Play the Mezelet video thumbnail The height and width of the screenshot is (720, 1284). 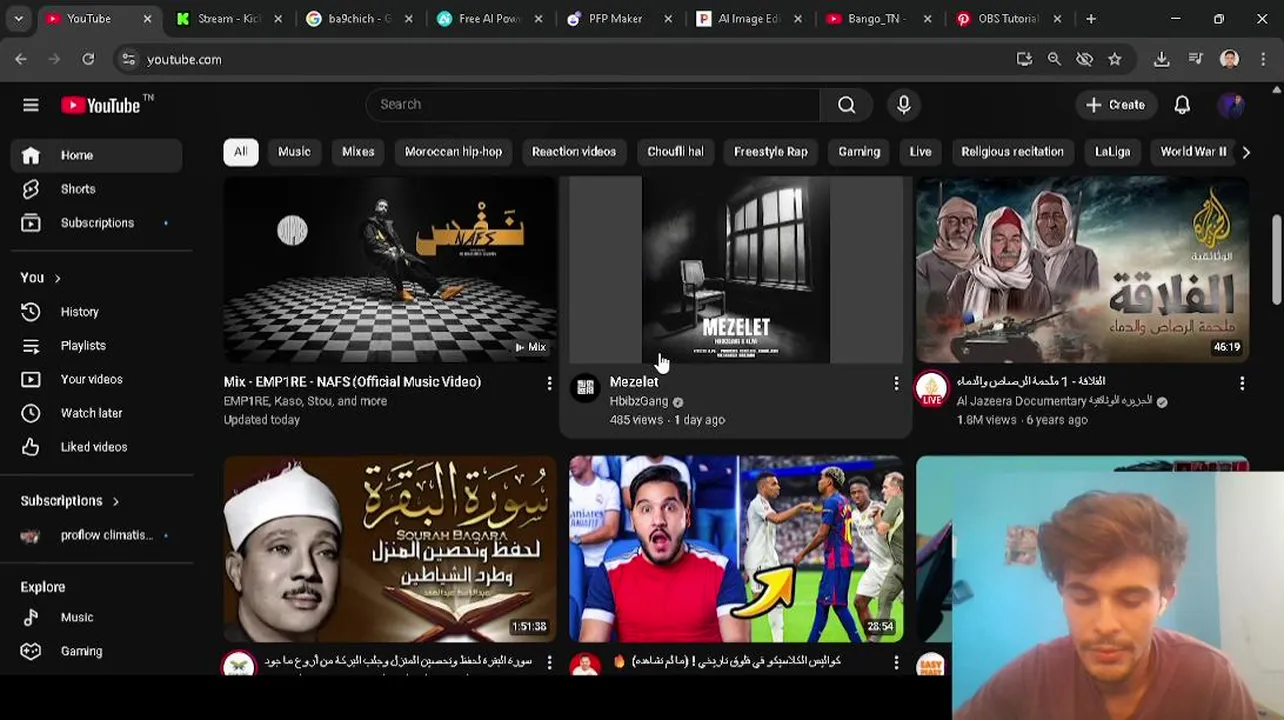(x=736, y=270)
